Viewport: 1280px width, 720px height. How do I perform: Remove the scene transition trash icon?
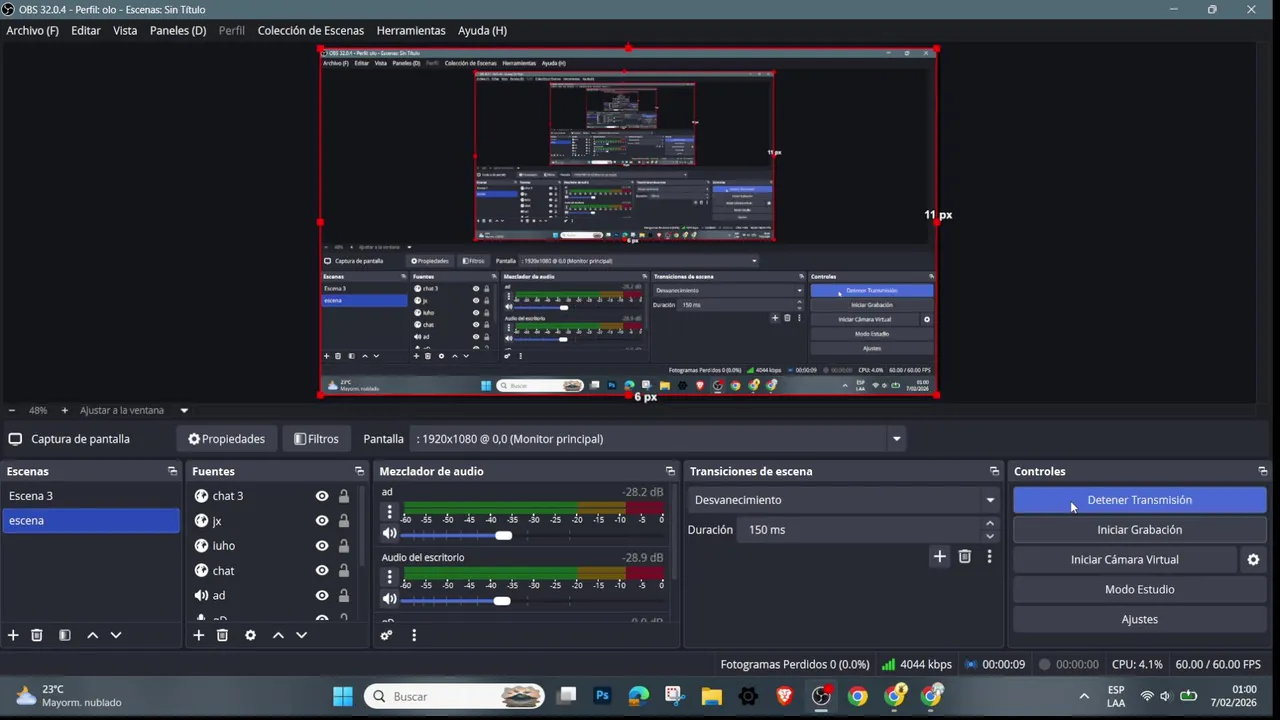(x=965, y=557)
